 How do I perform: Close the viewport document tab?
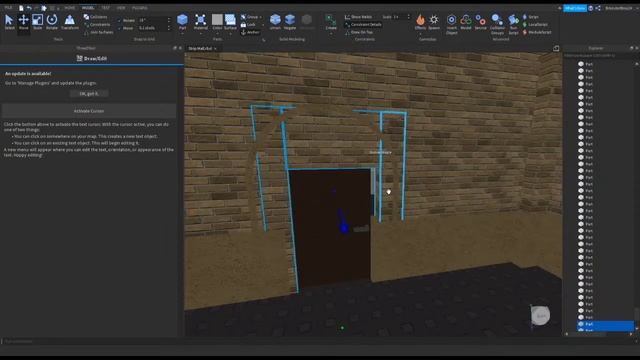[216, 49]
